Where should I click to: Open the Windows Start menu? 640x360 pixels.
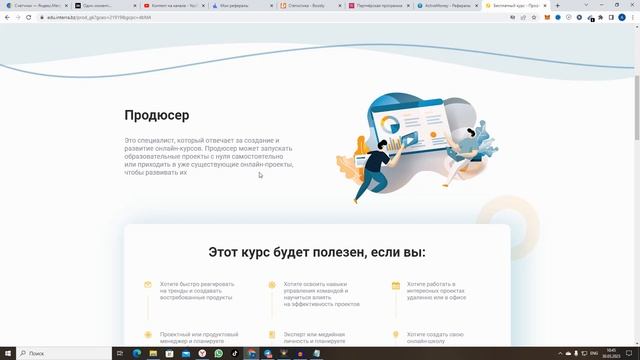point(7,353)
